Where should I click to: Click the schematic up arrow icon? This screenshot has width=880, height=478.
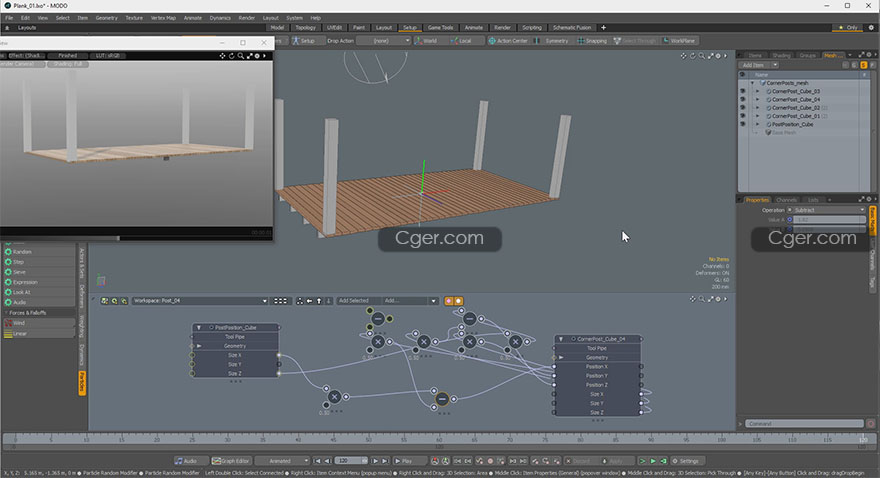(x=319, y=301)
